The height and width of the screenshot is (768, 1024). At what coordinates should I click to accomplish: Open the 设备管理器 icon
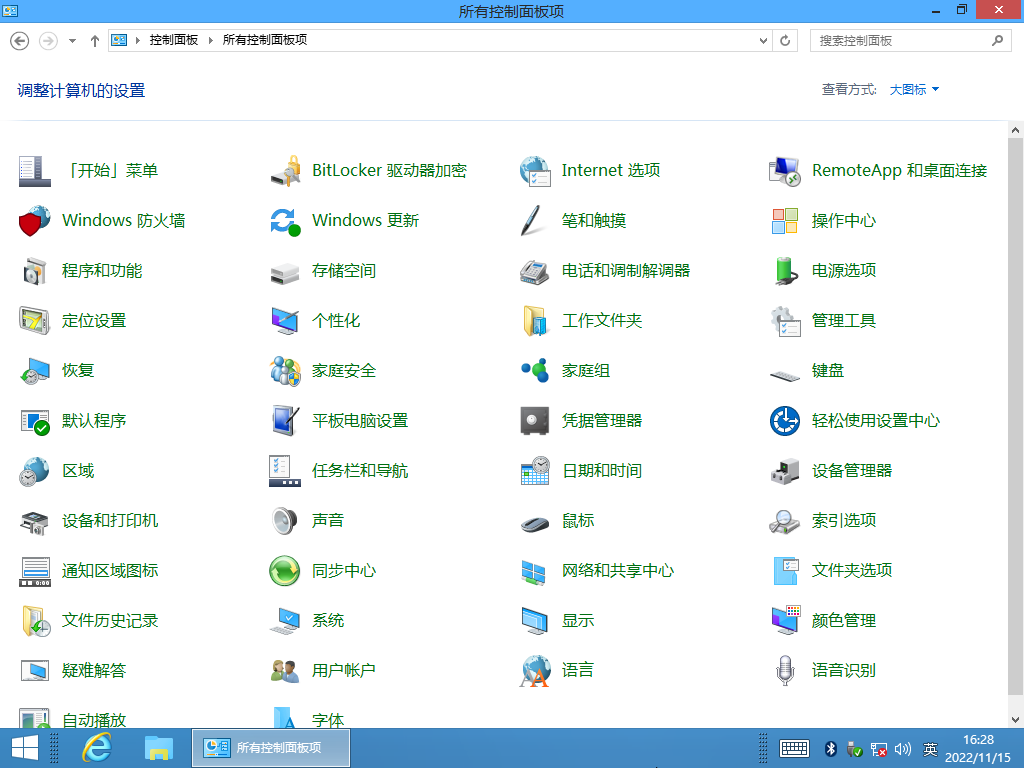[785, 471]
